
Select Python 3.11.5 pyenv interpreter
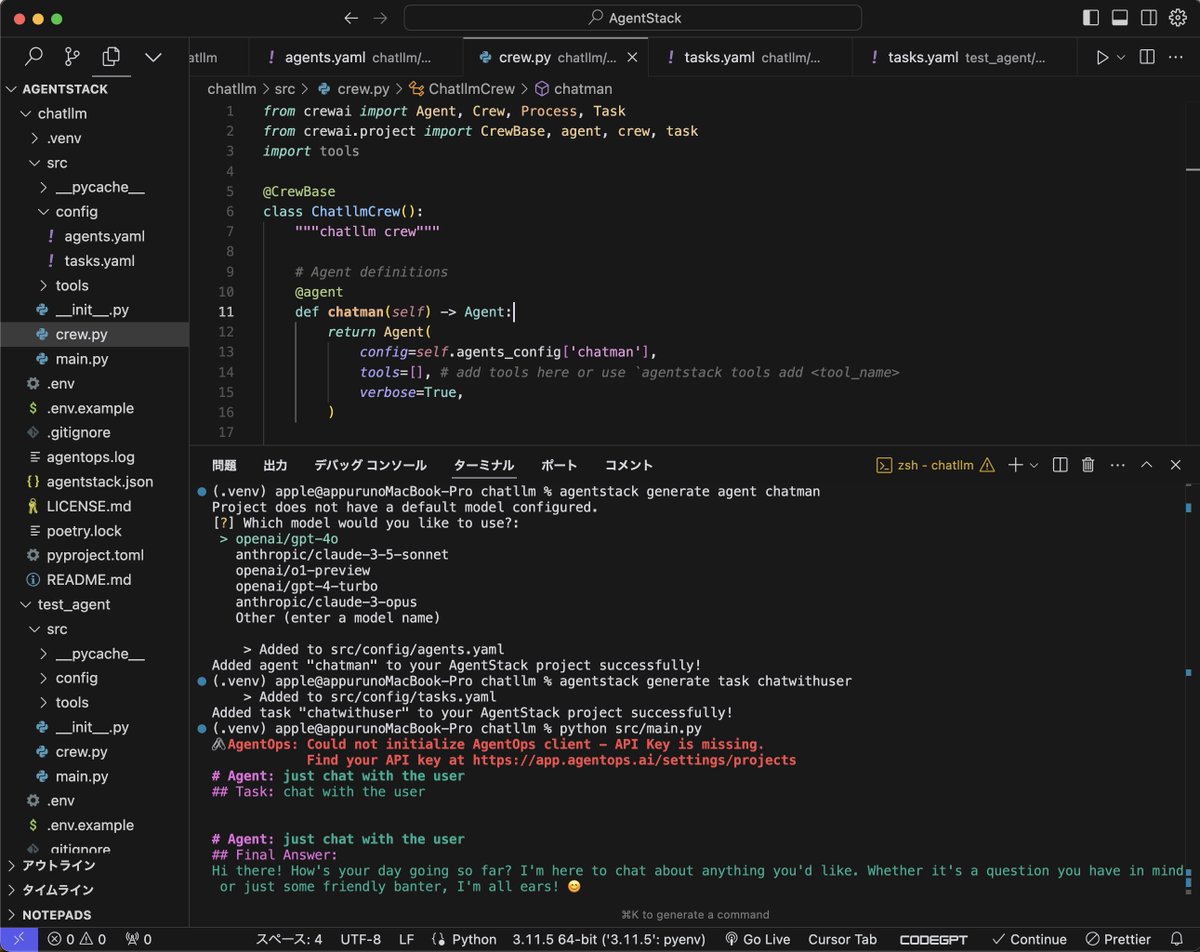point(609,939)
